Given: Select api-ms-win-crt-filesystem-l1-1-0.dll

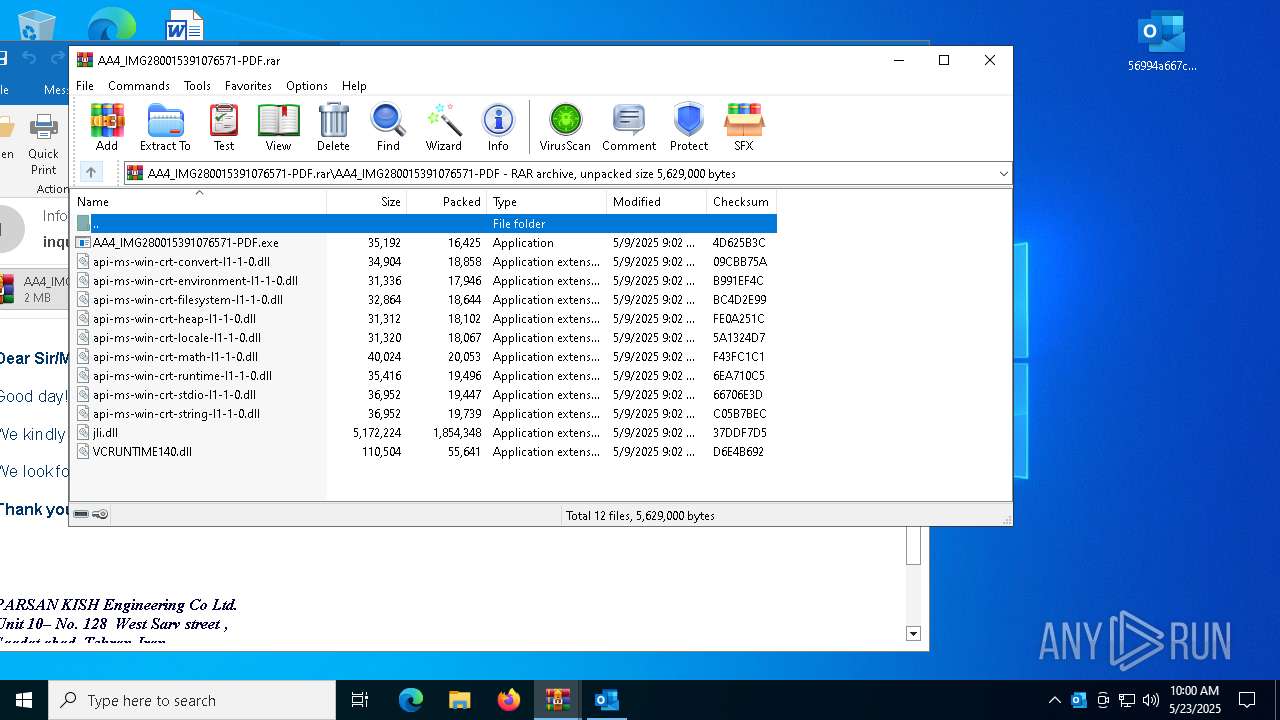Looking at the screenshot, I should [x=424, y=300].
